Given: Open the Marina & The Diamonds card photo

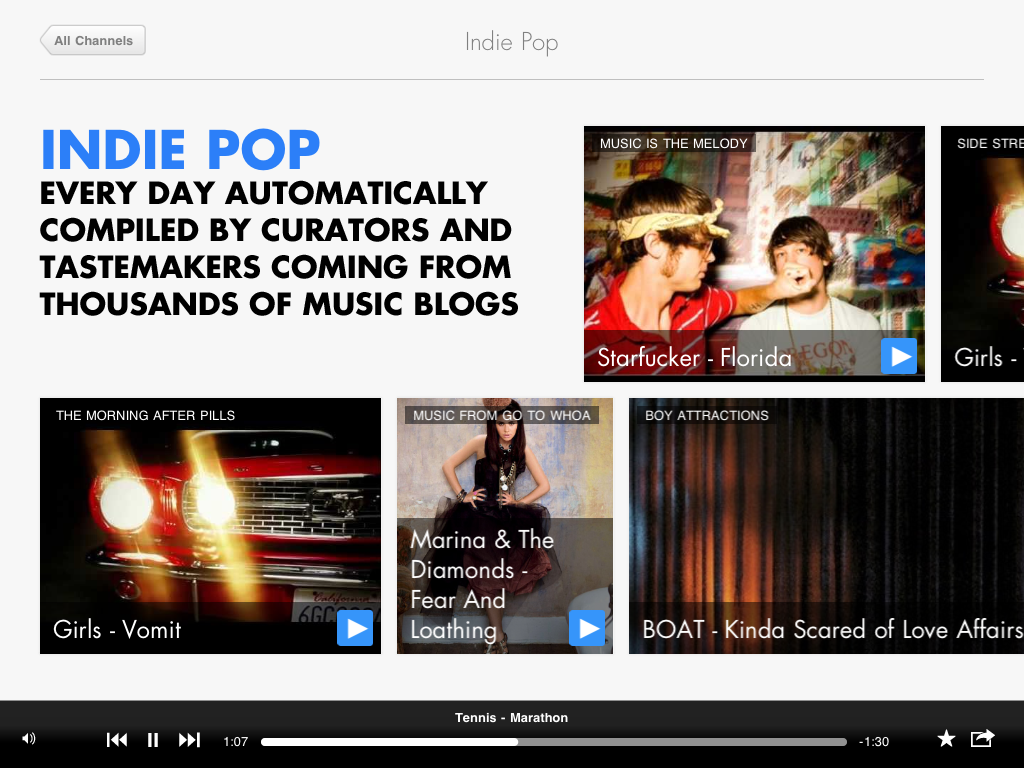Looking at the screenshot, I should tap(505, 526).
